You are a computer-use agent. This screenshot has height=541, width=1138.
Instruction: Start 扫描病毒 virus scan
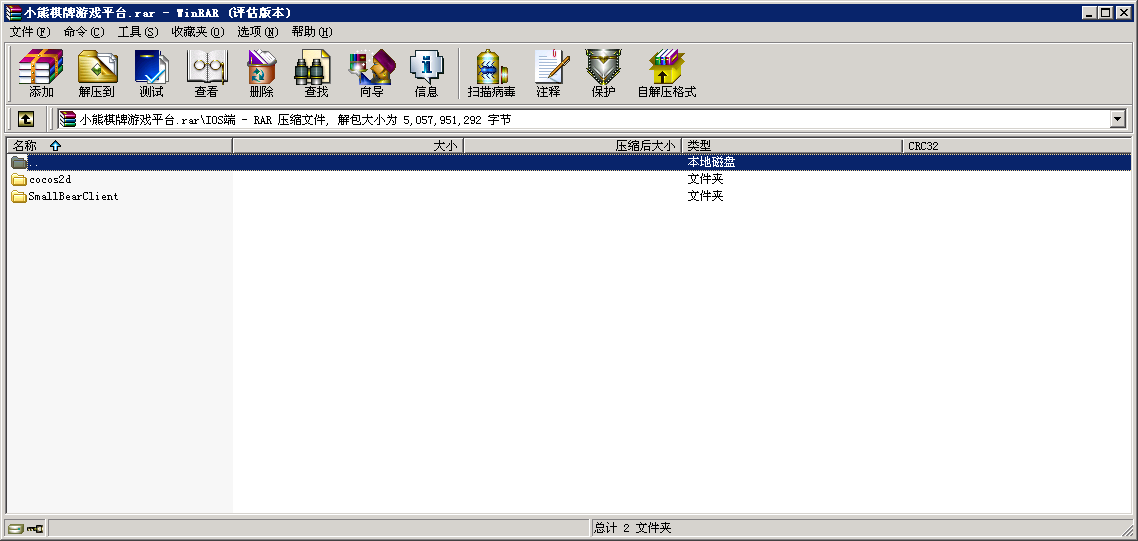pos(491,74)
